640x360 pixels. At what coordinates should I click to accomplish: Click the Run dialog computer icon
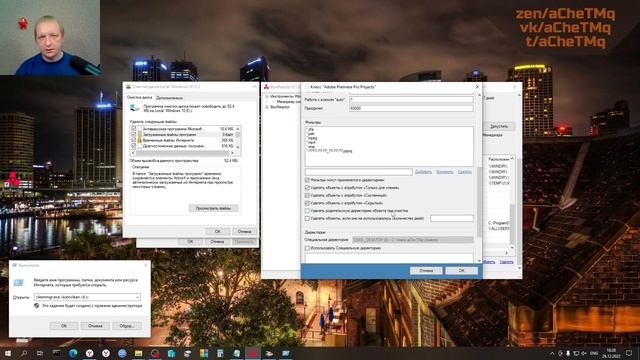pos(19,282)
